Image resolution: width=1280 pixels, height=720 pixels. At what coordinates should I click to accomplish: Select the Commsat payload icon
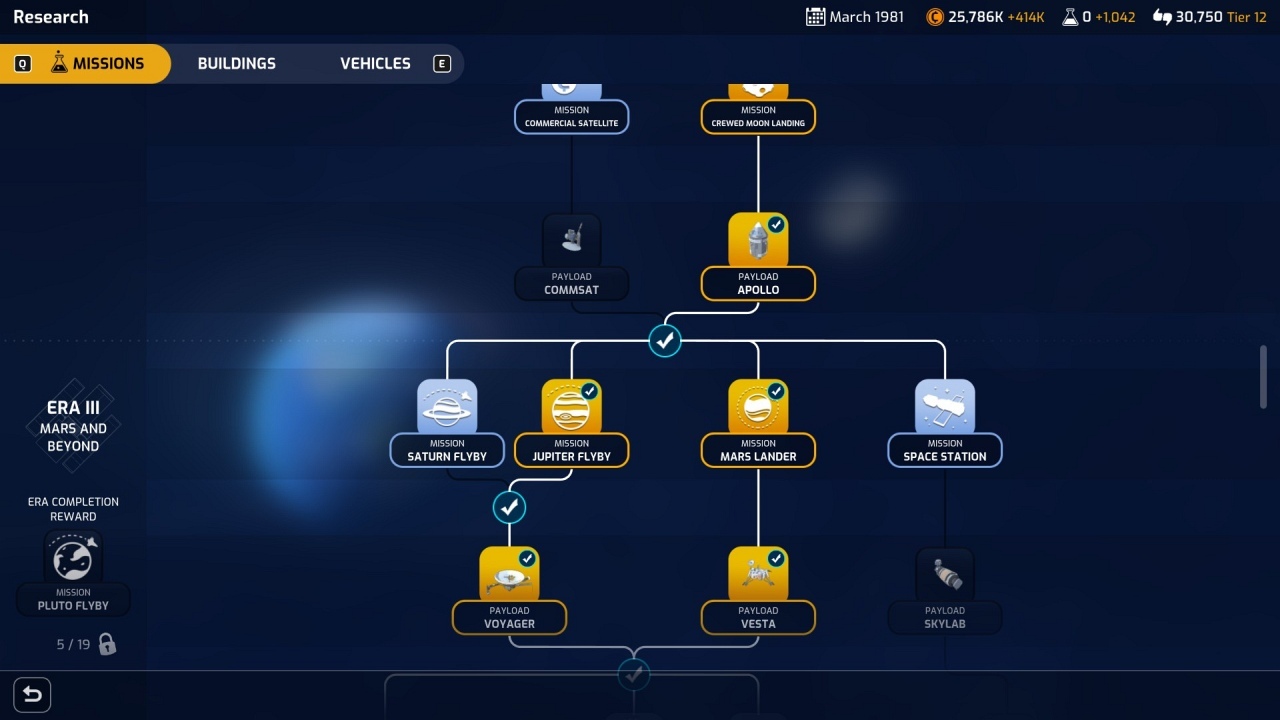pyautogui.click(x=571, y=241)
